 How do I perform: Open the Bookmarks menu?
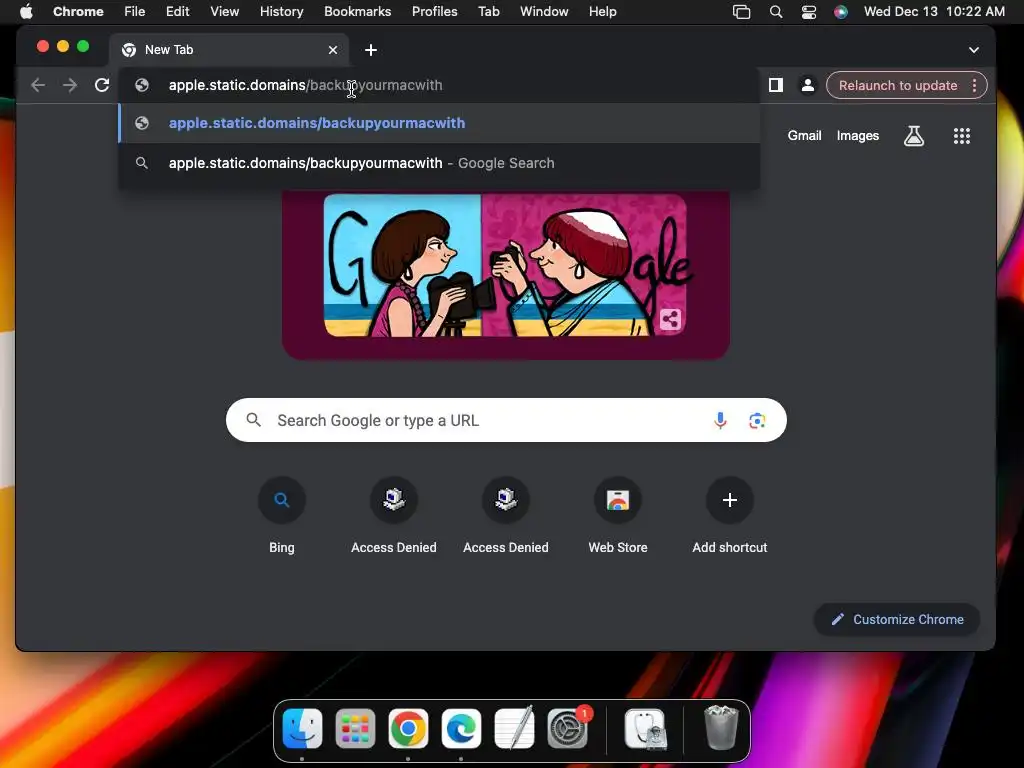[357, 11]
